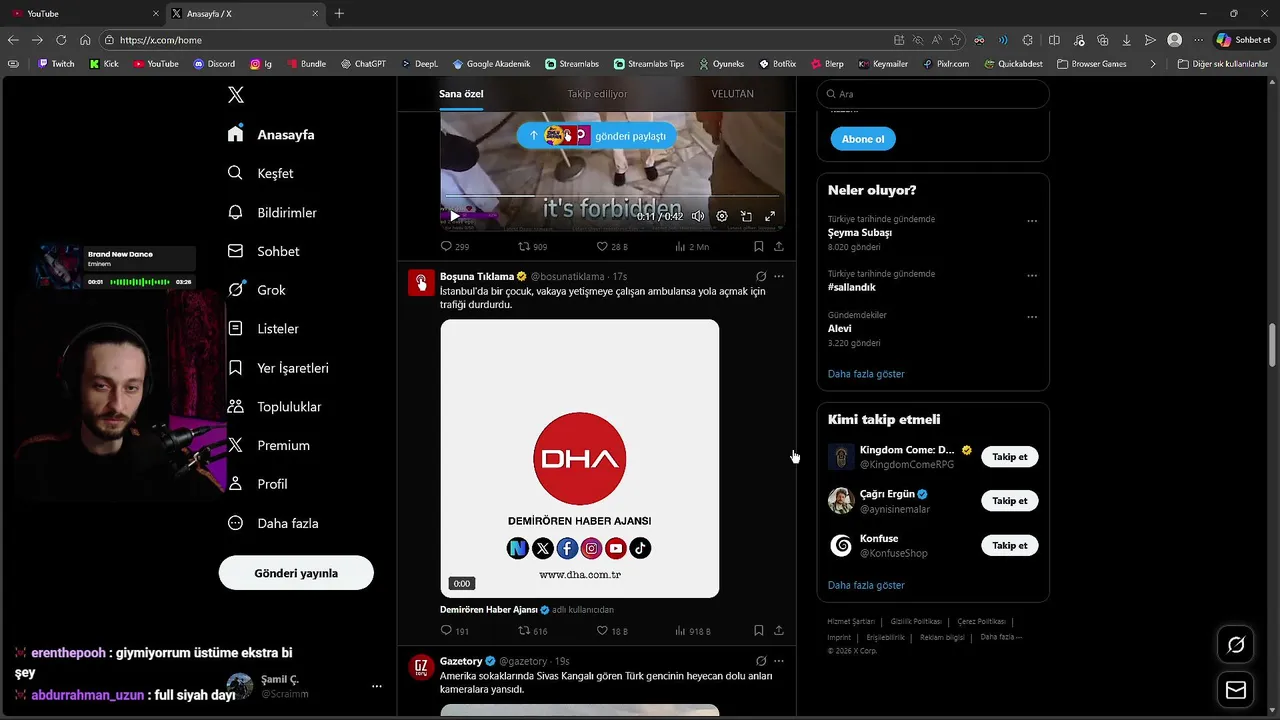Click Abone ol button
Screen dimensions: 1280x720
[863, 139]
